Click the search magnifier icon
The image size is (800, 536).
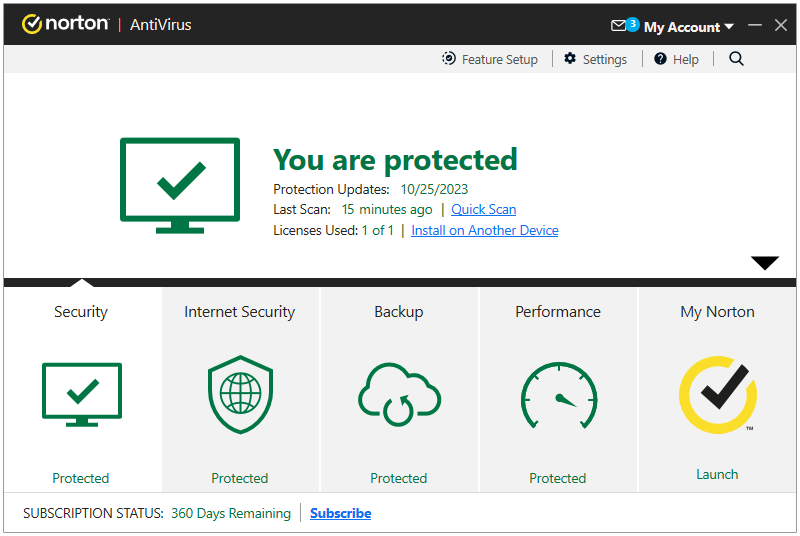pyautogui.click(x=736, y=59)
